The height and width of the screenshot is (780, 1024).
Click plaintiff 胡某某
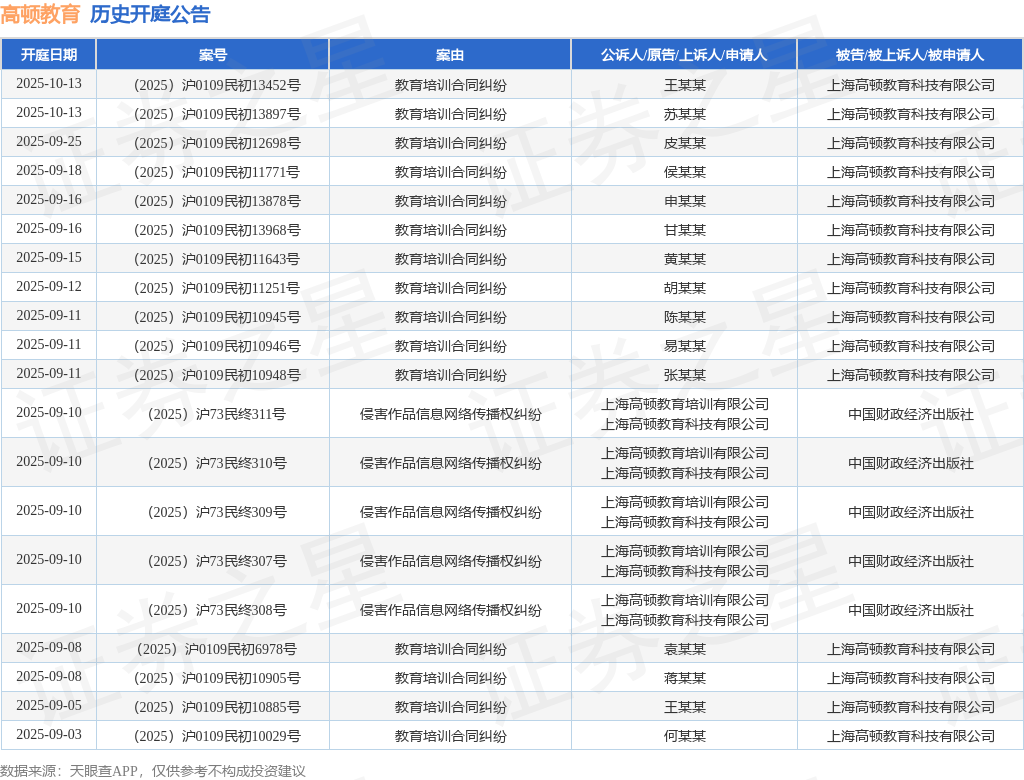pos(684,288)
